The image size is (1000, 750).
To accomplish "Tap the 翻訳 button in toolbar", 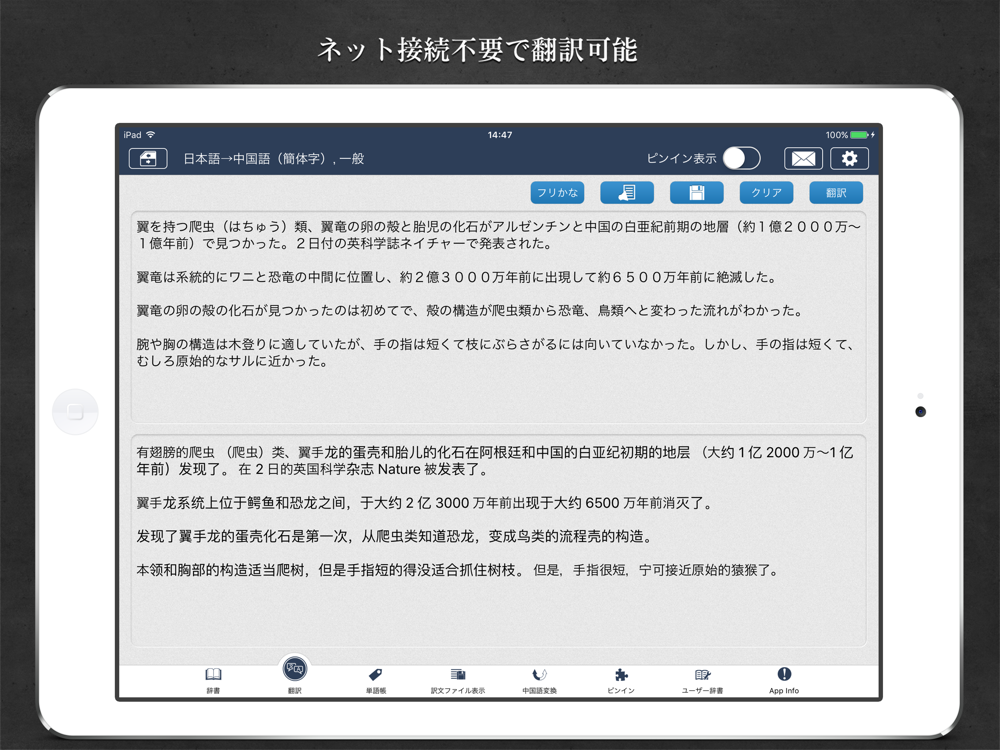I will pyautogui.click(x=836, y=193).
